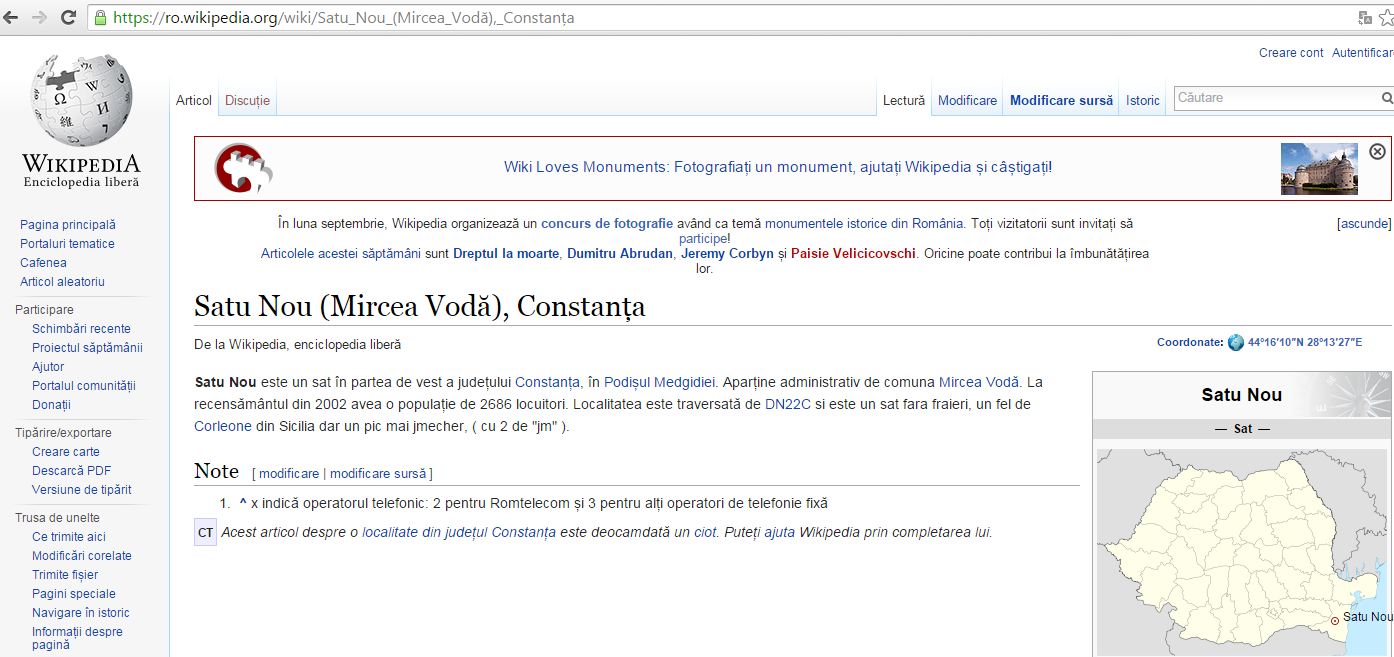Image resolution: width=1394 pixels, height=657 pixels.
Task: Click the browser reload icon
Action: (x=68, y=18)
